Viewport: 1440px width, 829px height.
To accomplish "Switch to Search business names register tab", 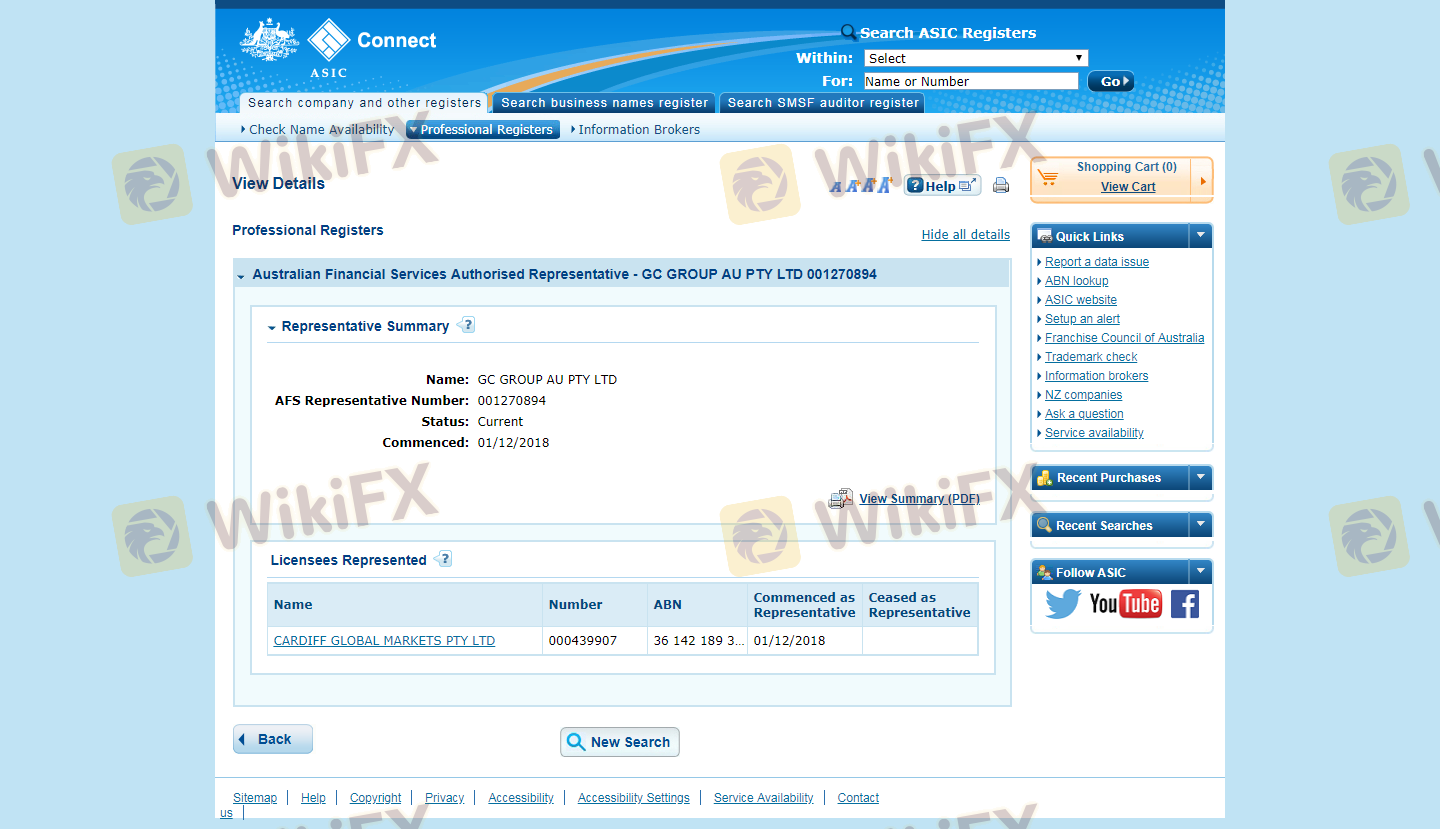I will (x=604, y=103).
